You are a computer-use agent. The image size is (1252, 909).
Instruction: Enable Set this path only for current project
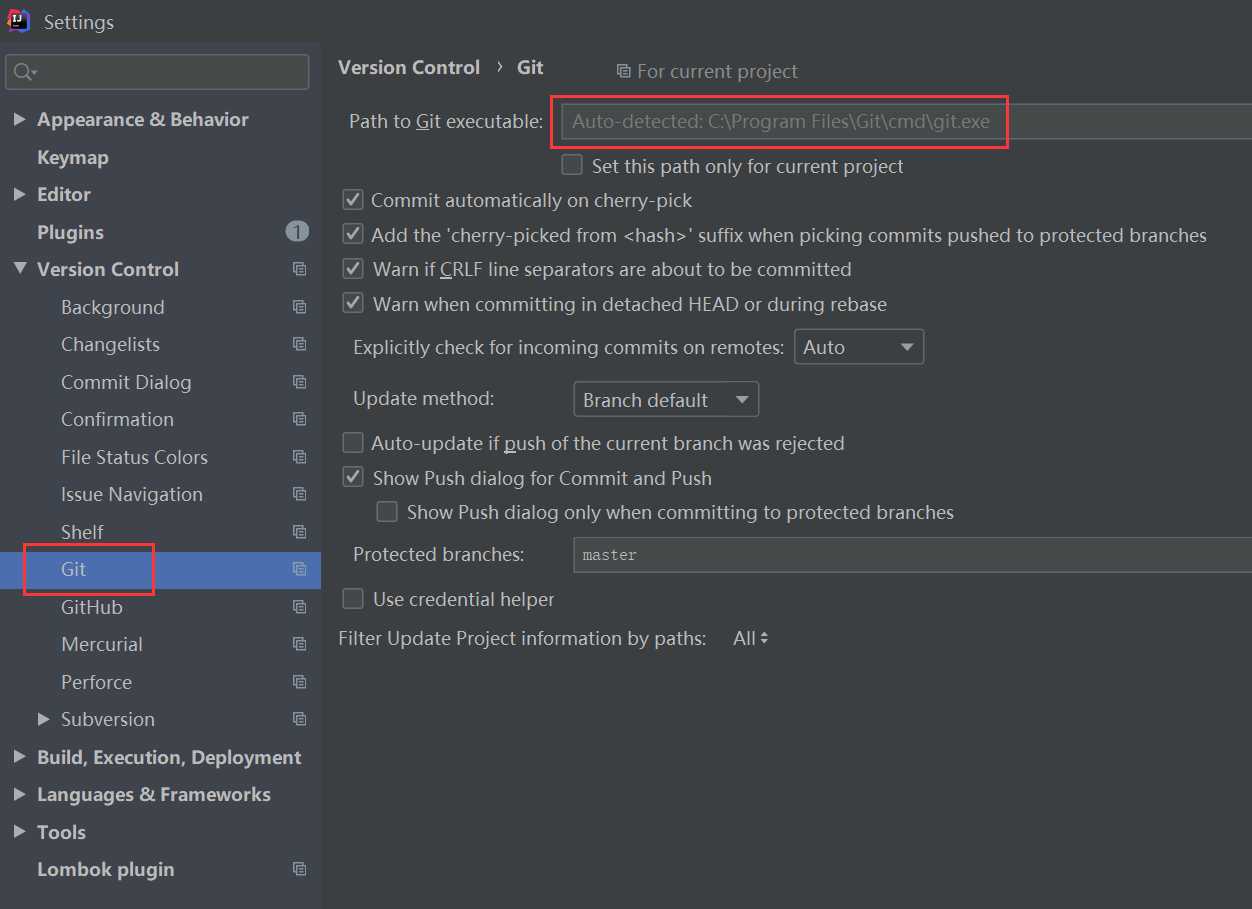coord(572,165)
